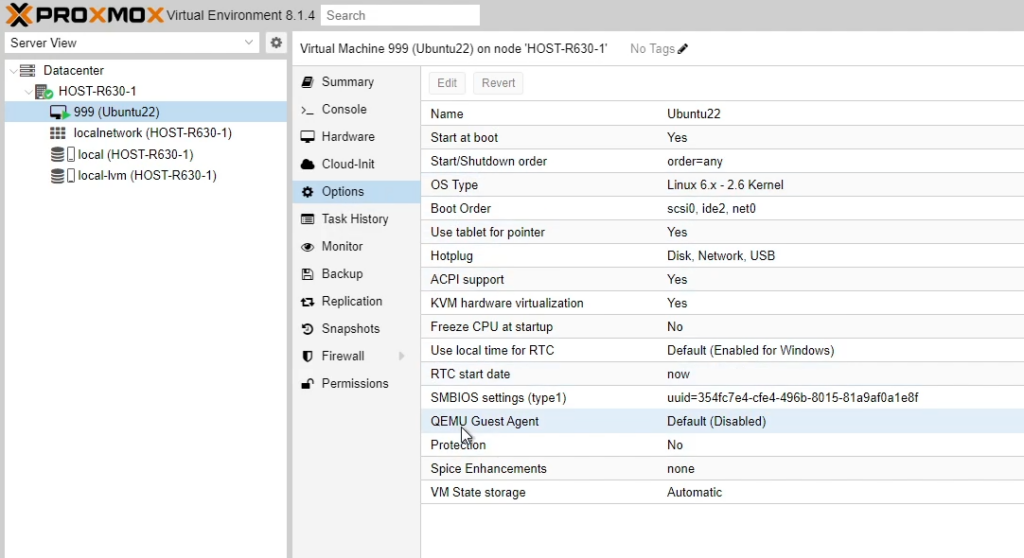Select localnetwork (HOST-R630-1) tree item
Screen dimensions: 1024x558
point(146,133)
